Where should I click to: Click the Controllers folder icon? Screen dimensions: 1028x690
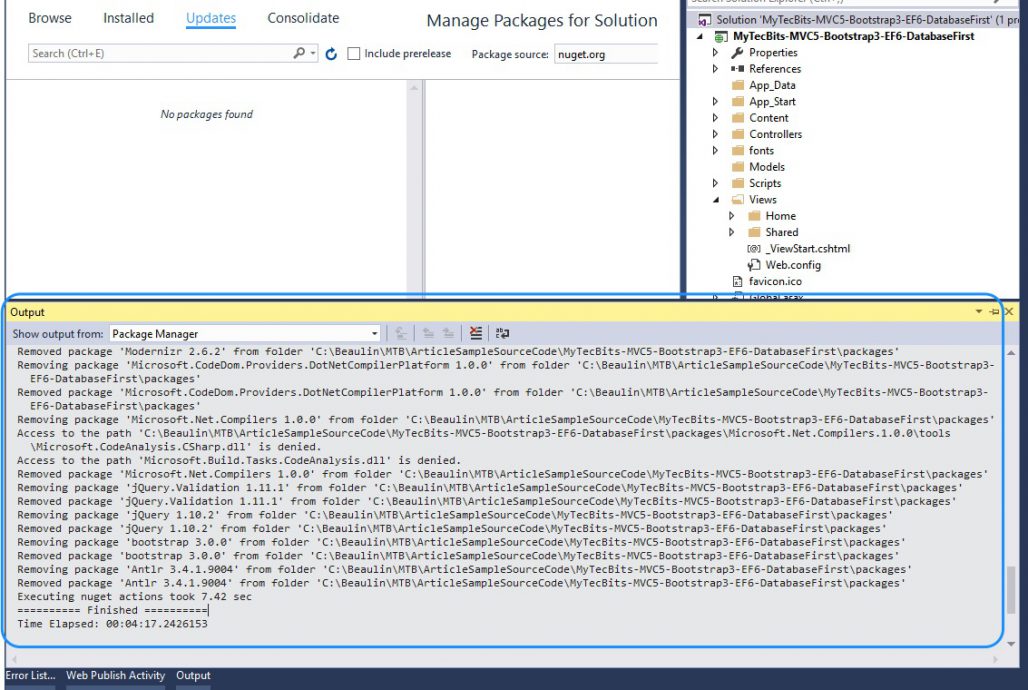coord(738,134)
